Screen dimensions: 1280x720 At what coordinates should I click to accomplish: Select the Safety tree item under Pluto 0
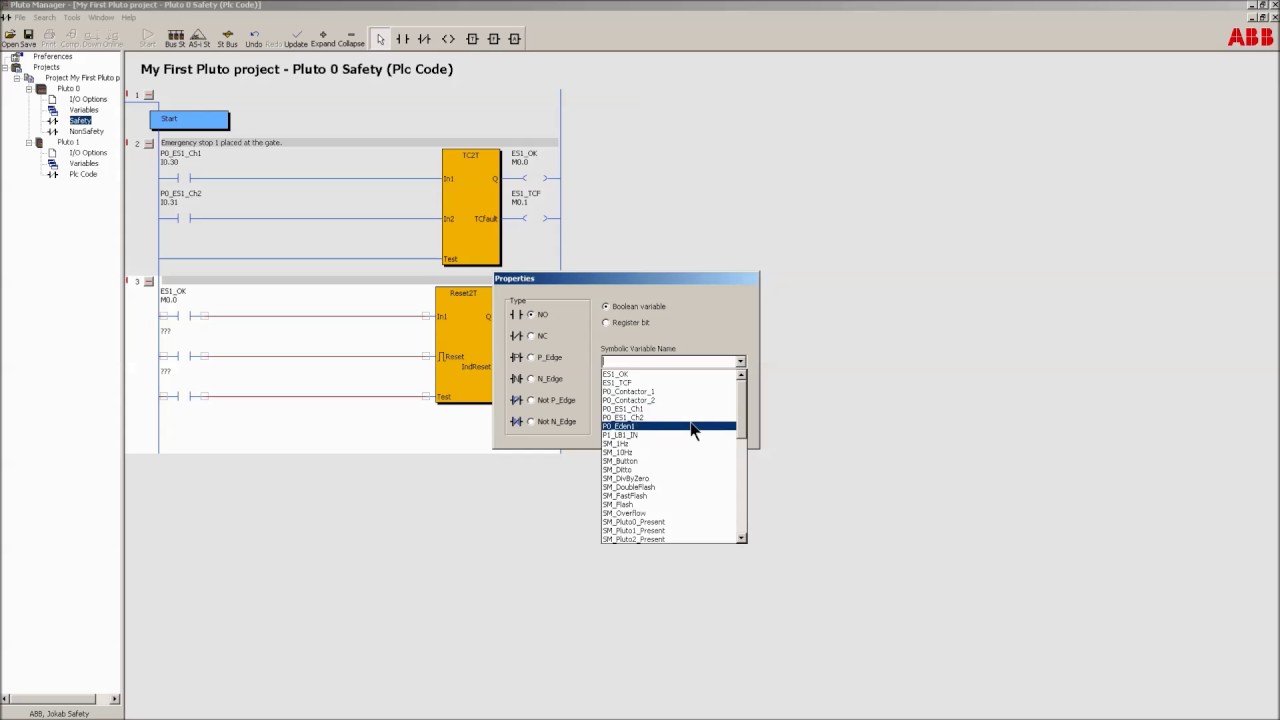pyautogui.click(x=80, y=120)
